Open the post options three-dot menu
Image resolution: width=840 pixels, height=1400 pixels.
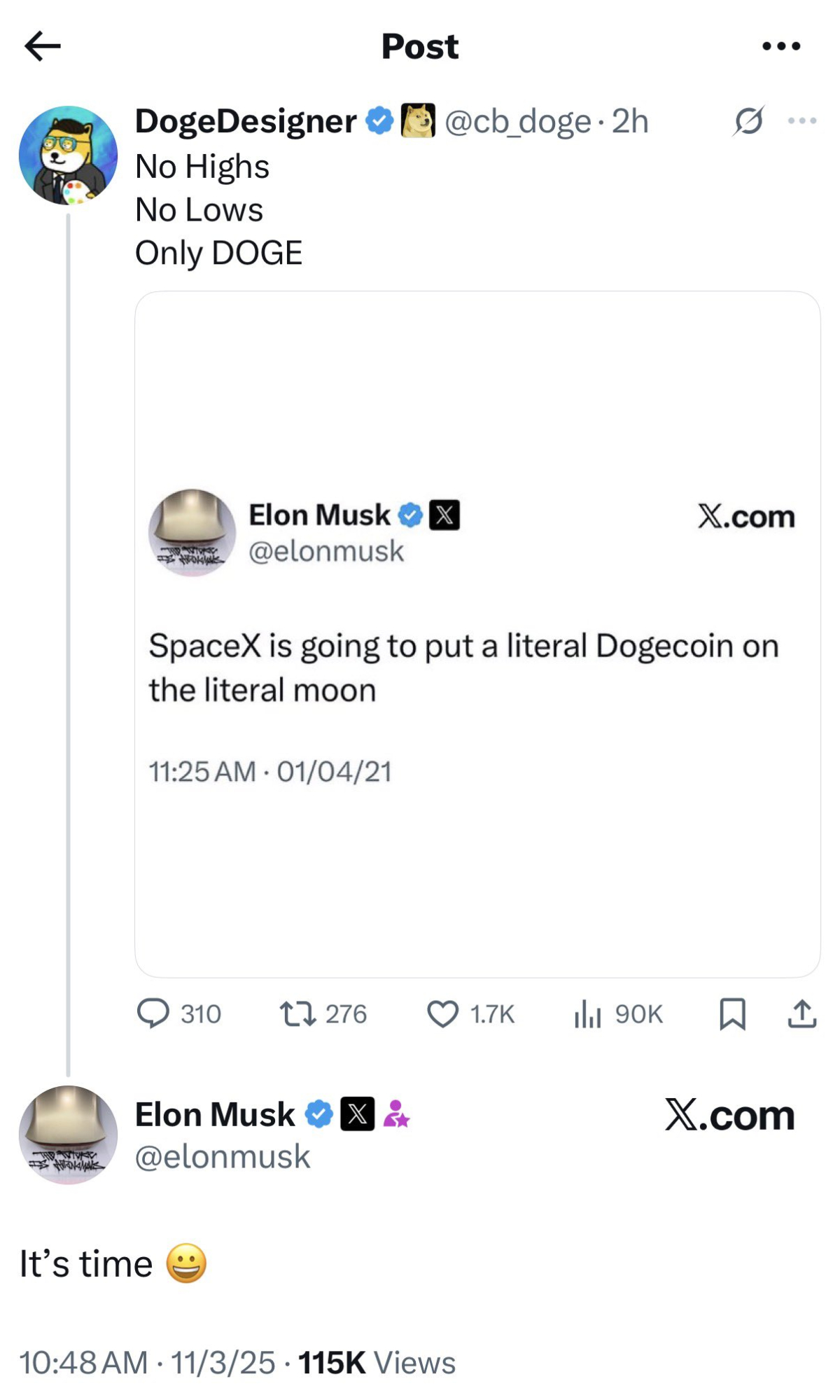[781, 46]
